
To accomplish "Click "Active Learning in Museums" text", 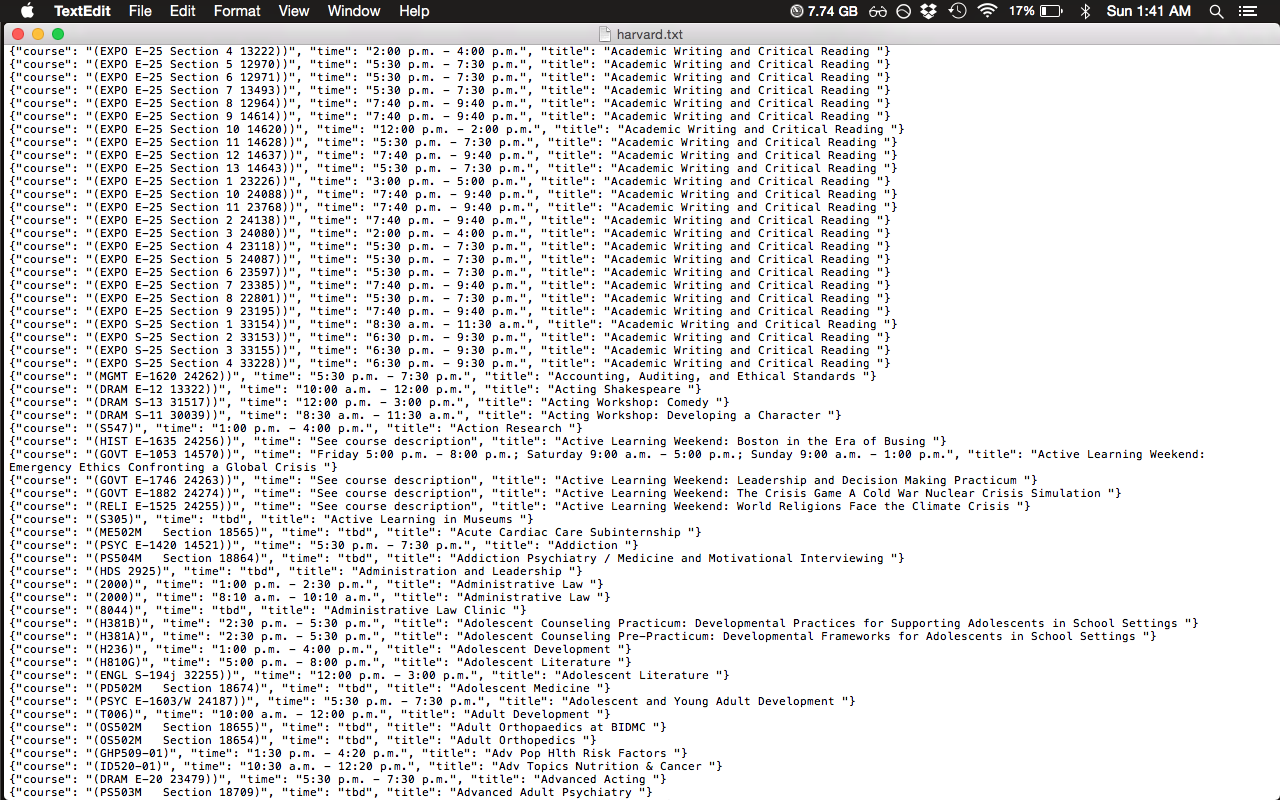I will pyautogui.click(x=420, y=519).
